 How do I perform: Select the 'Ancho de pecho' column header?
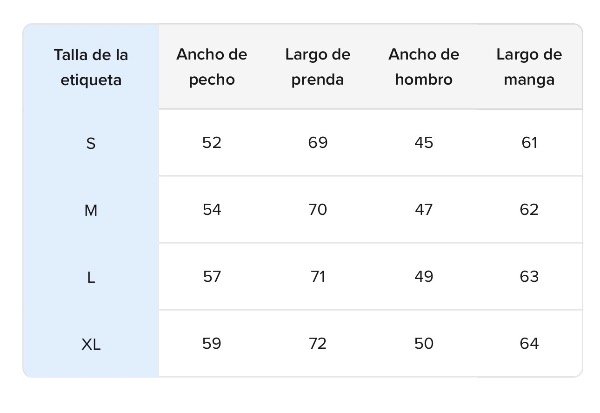pos(211,67)
